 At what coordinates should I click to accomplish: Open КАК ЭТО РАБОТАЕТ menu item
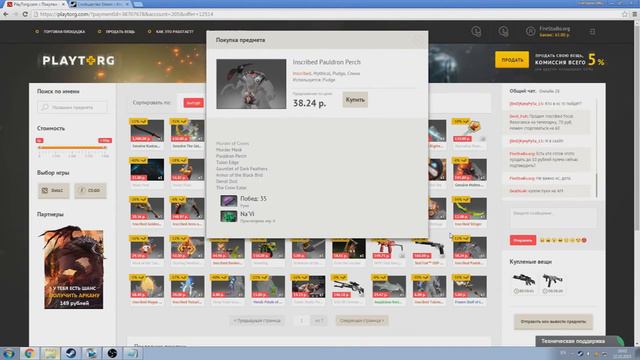(174, 31)
